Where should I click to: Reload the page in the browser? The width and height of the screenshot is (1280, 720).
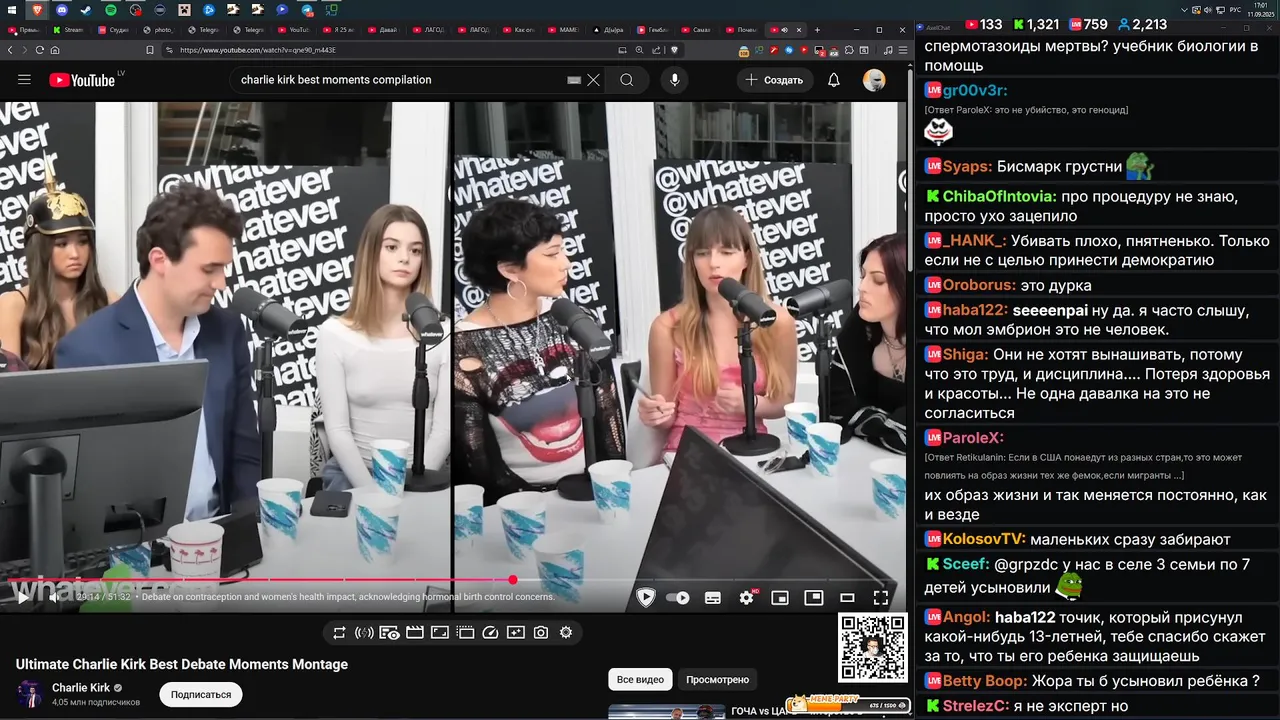click(x=39, y=50)
